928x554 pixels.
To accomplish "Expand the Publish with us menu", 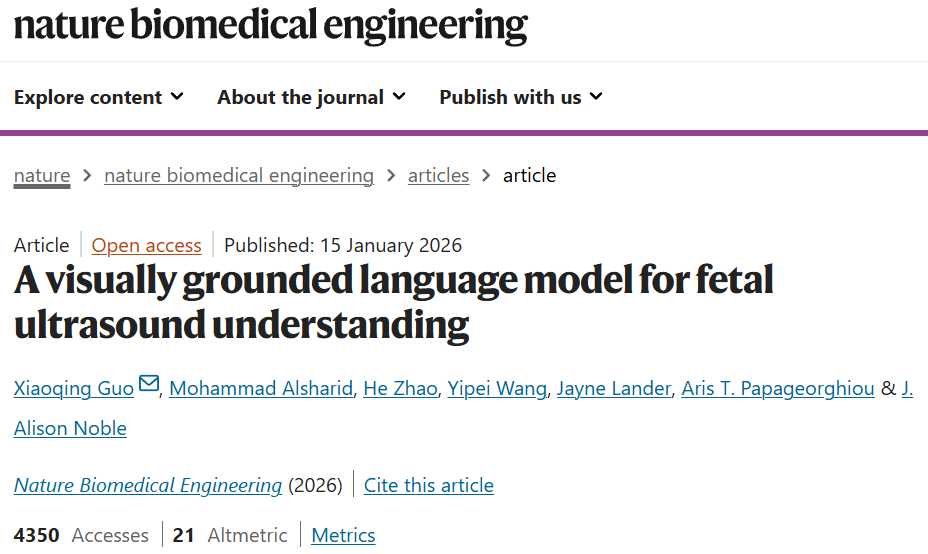I will point(520,97).
